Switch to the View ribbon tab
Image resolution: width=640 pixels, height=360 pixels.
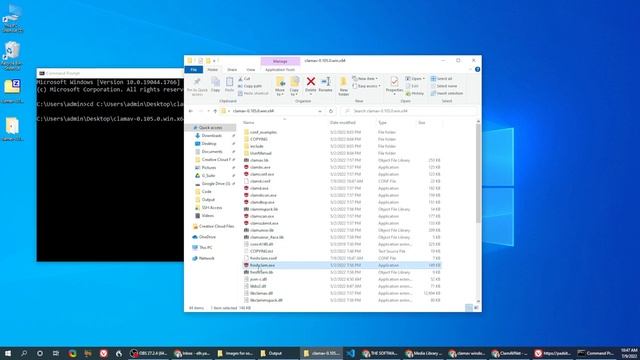tap(251, 70)
